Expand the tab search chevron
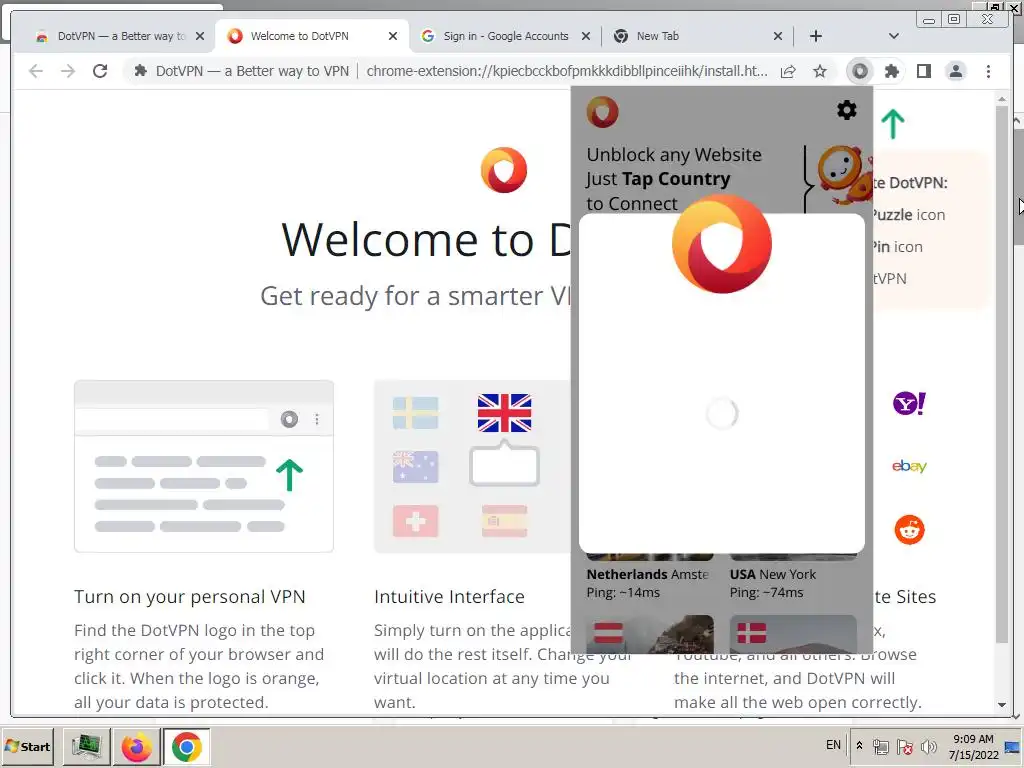1024x768 pixels. (893, 36)
